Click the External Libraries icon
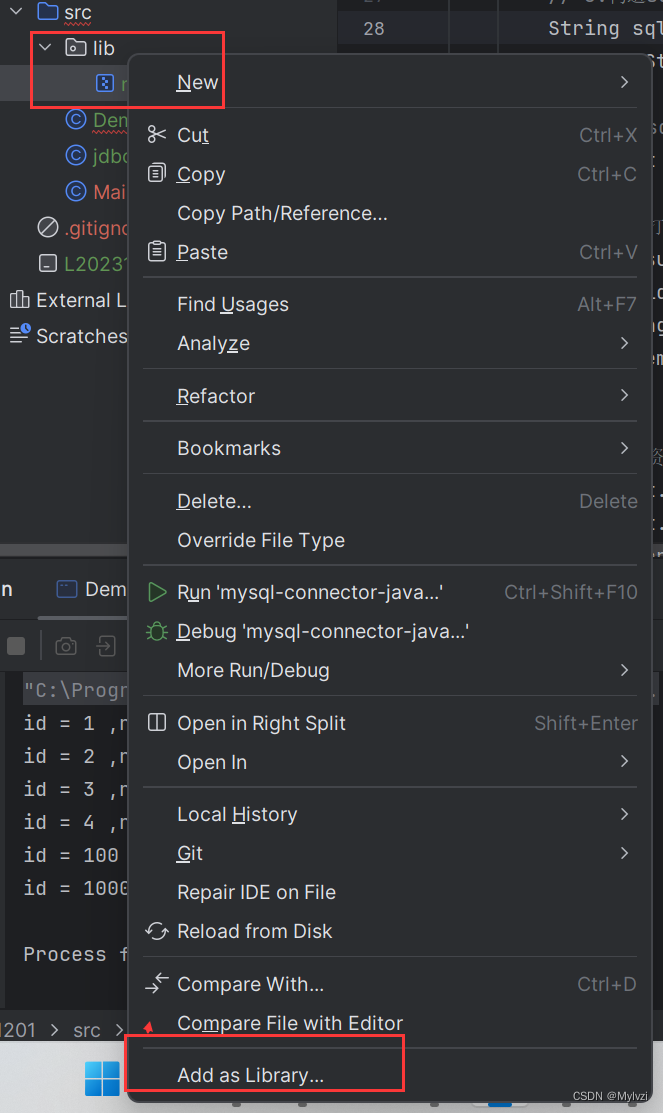 [x=19, y=300]
